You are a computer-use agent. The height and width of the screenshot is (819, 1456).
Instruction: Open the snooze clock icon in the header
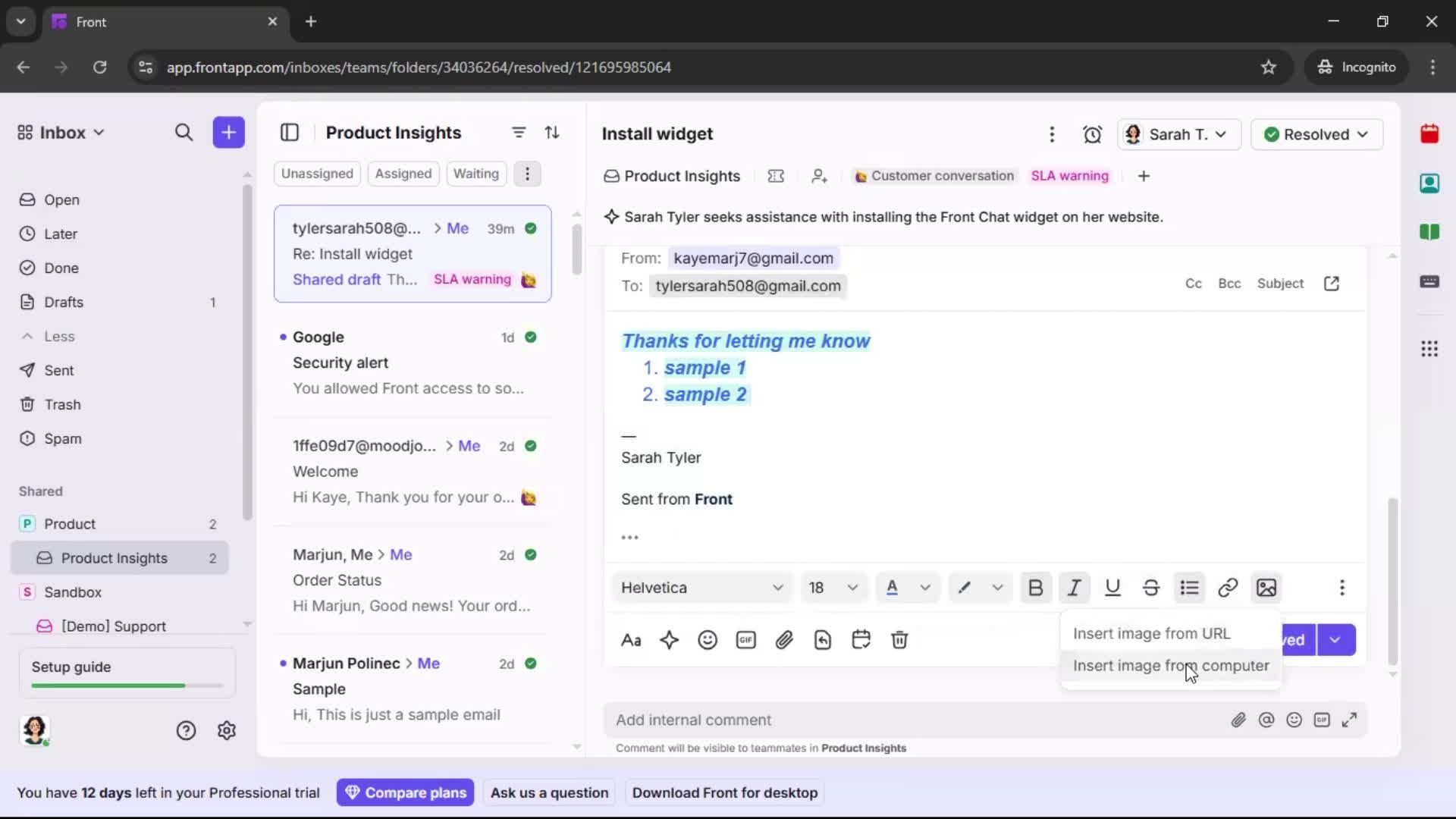pos(1094,134)
